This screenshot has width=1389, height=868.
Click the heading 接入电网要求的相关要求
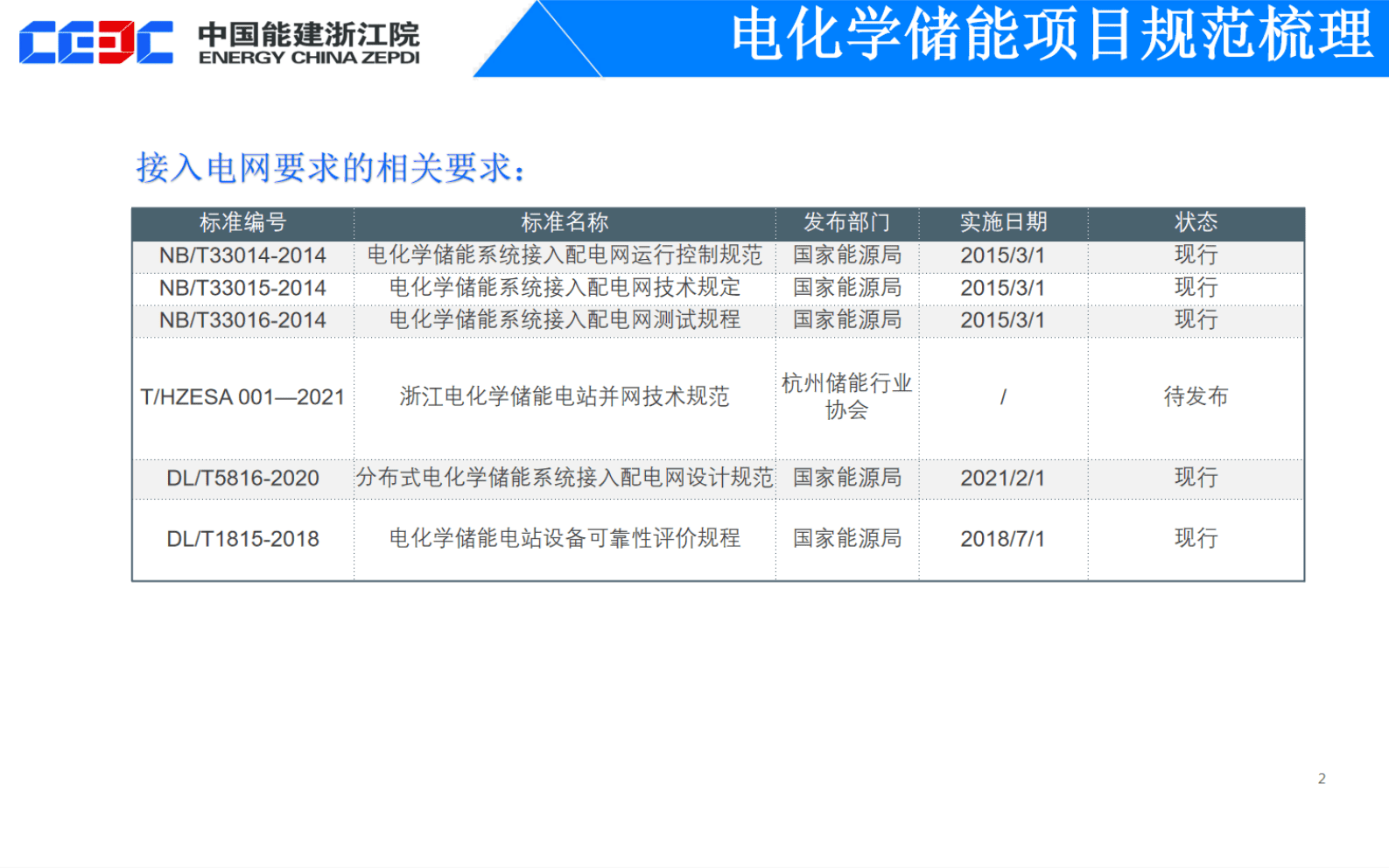(331, 168)
